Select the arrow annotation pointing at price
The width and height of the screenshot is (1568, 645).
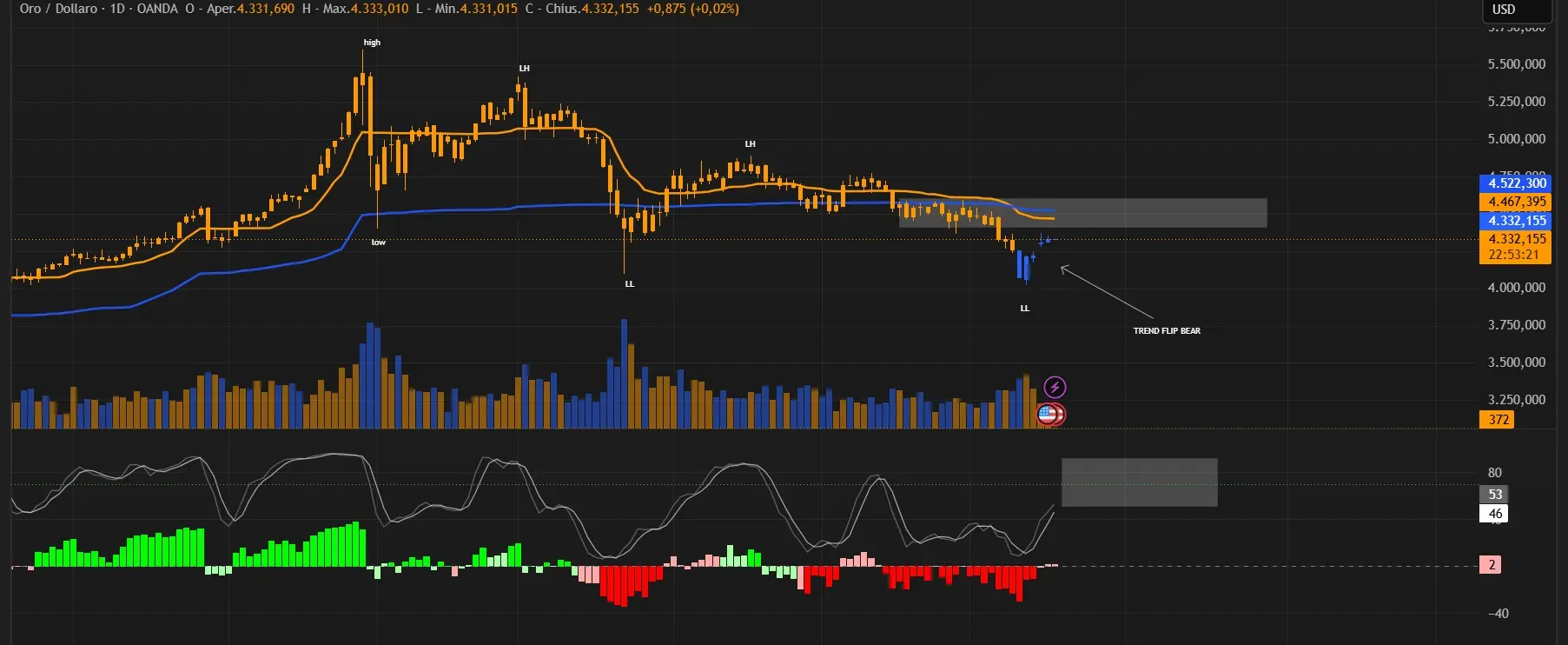pyautogui.click(x=1108, y=293)
